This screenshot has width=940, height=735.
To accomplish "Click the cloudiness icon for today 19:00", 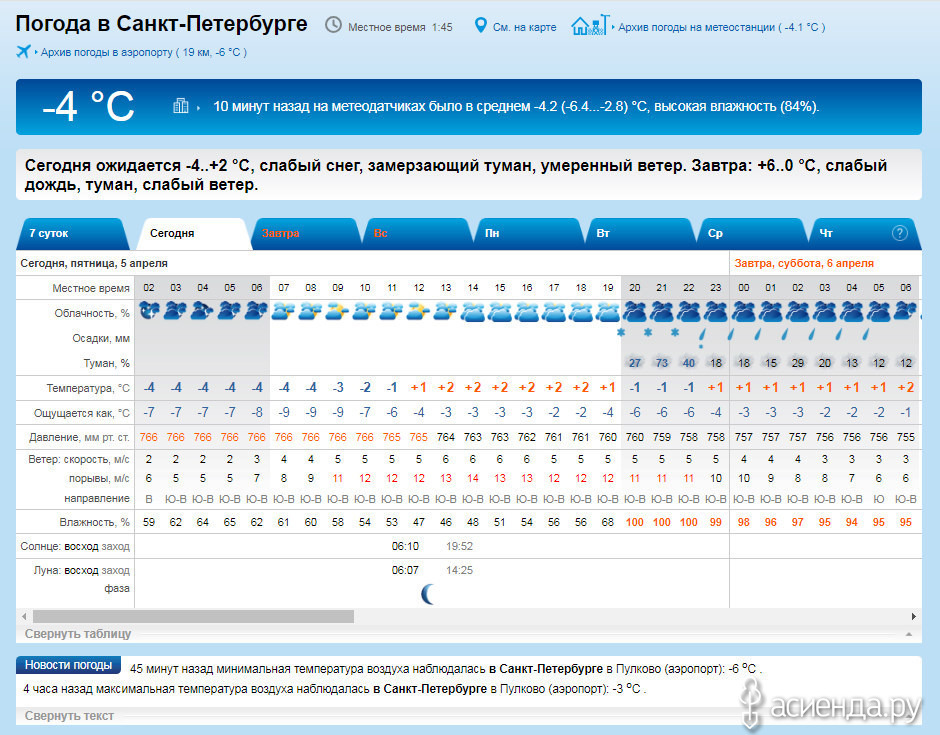I will click(608, 312).
